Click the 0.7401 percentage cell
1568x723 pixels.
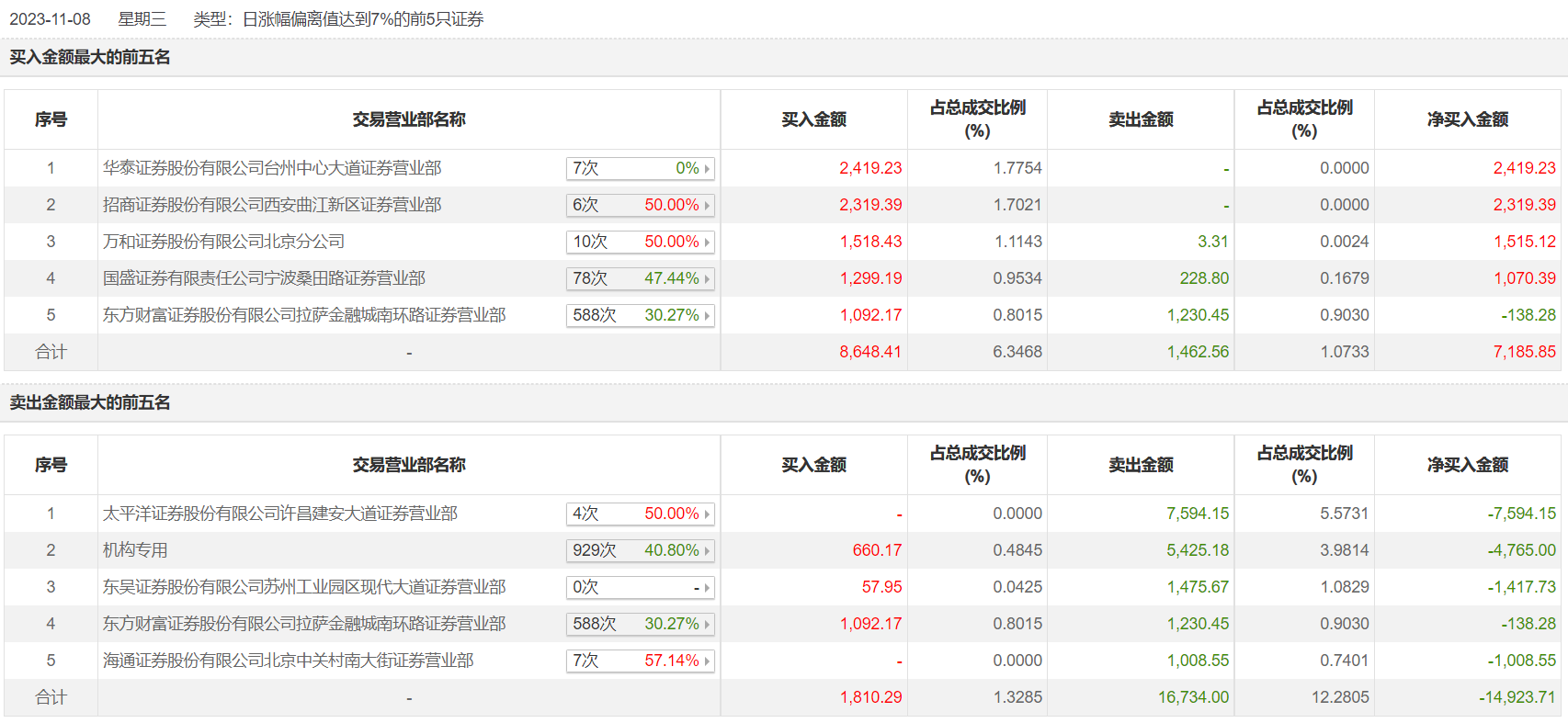tap(1345, 661)
